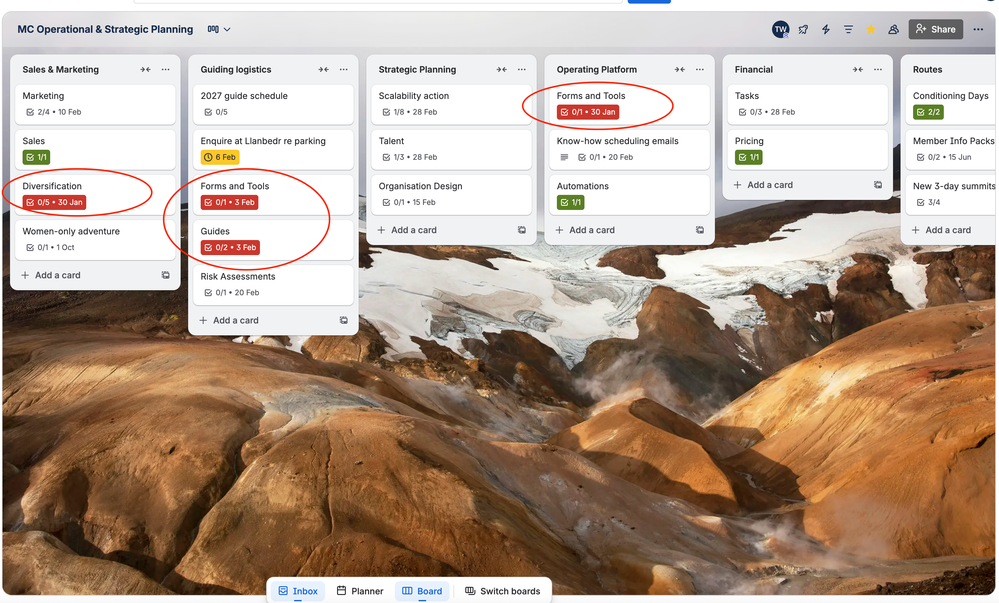Screen dimensions: 999x603
Task: Click Operating Platform Forms and Tools due badge
Action: pyautogui.click(x=588, y=112)
